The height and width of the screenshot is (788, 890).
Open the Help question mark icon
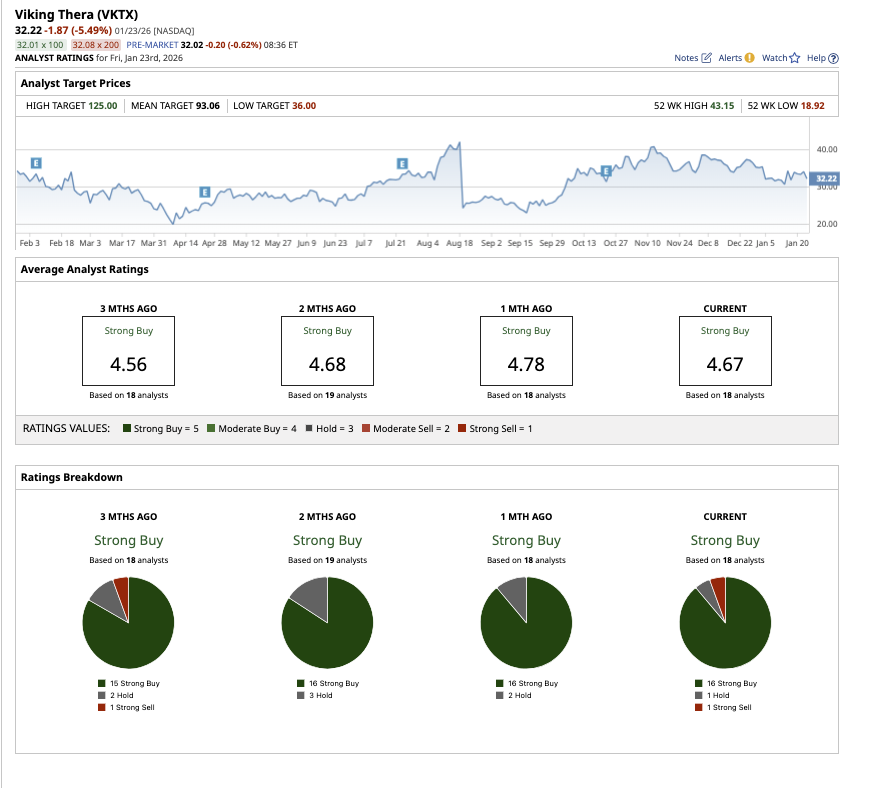click(833, 58)
